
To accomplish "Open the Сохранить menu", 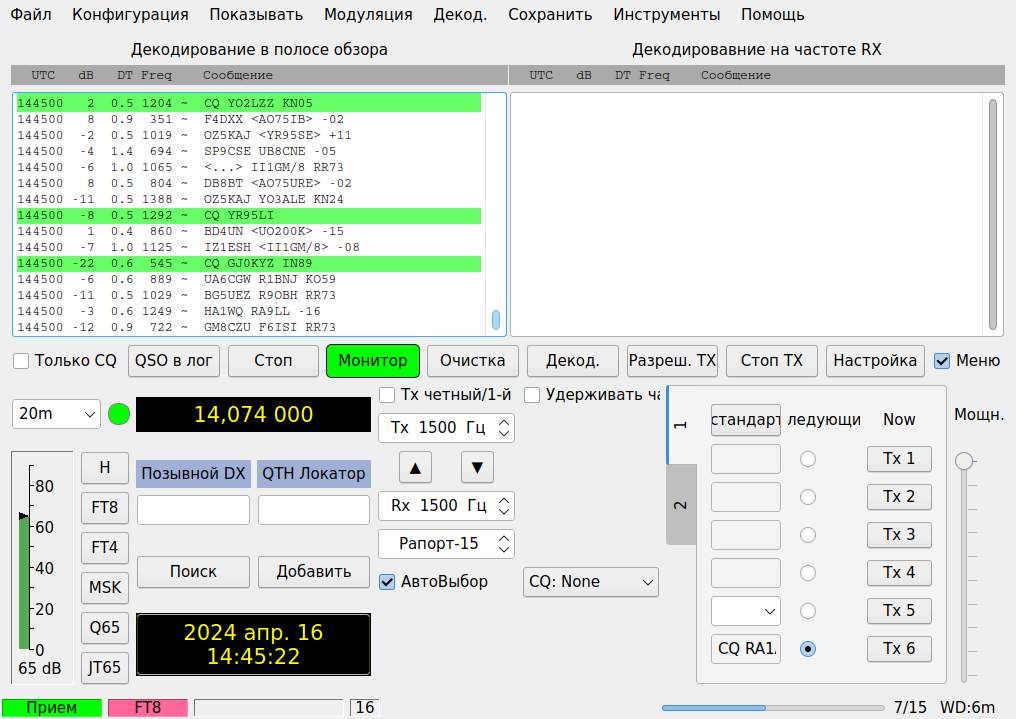I will point(550,14).
